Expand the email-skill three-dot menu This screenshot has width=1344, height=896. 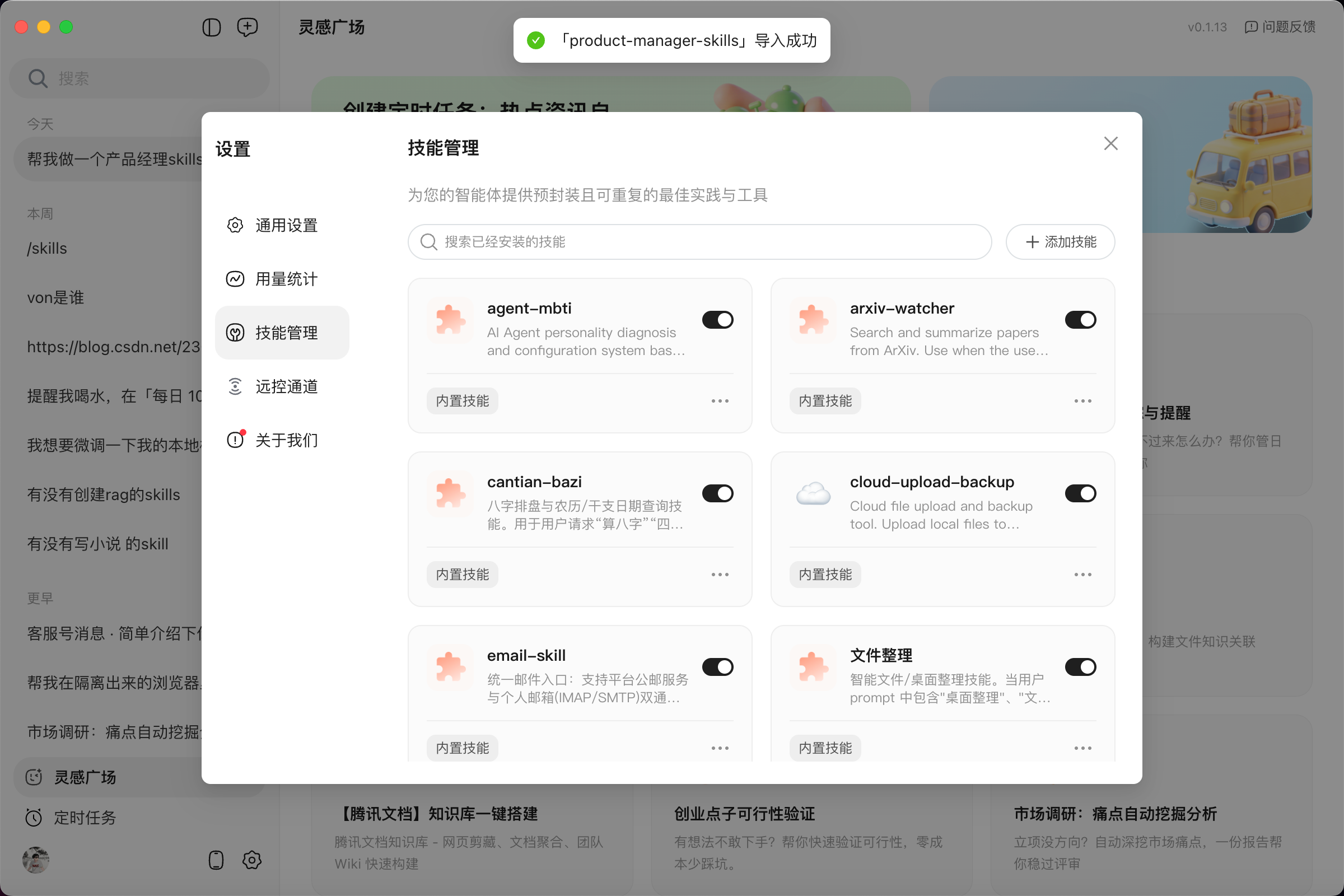pos(720,748)
